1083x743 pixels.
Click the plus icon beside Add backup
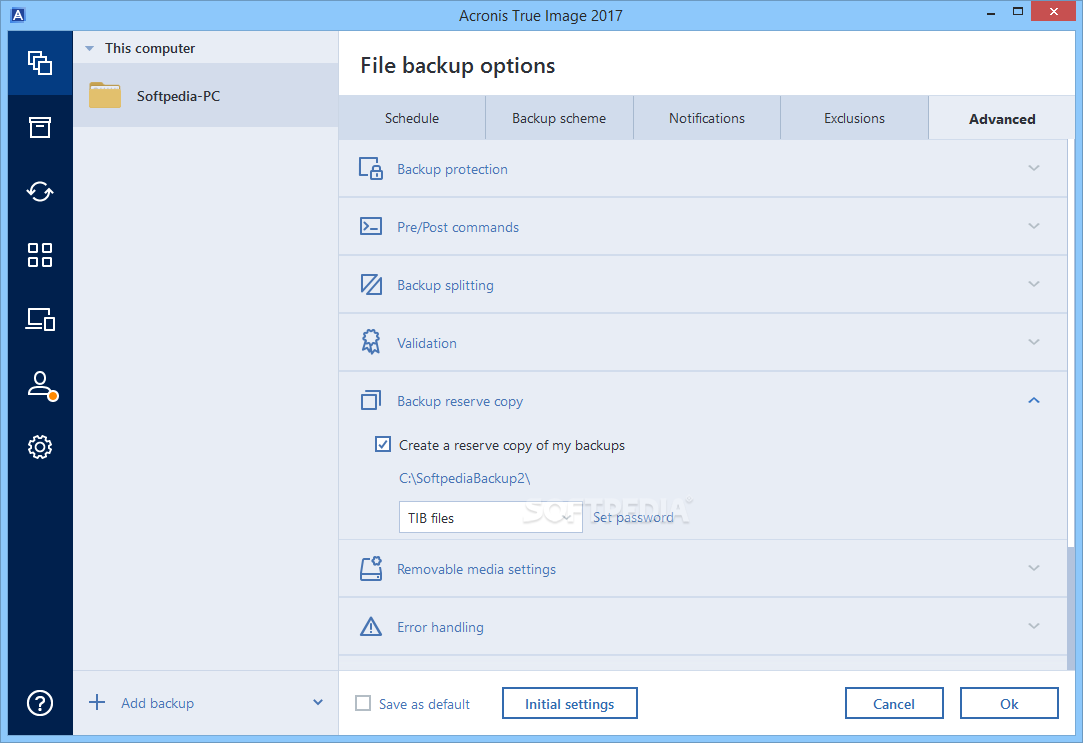97,702
